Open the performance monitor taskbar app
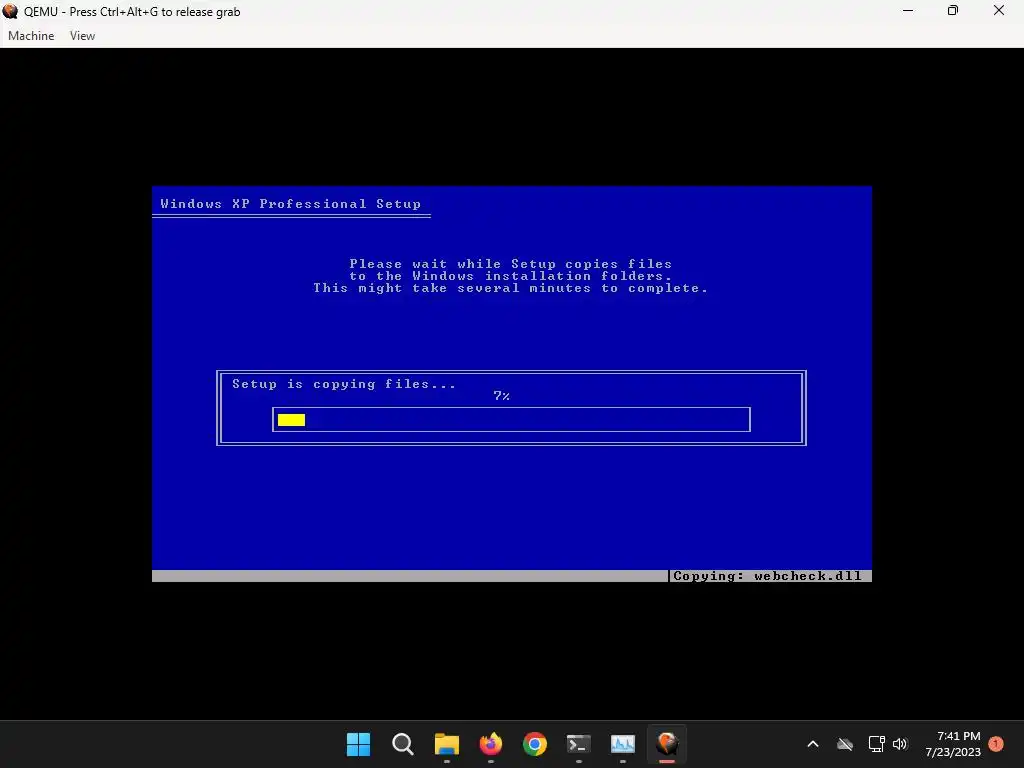This screenshot has height=768, width=1024. coord(623,744)
